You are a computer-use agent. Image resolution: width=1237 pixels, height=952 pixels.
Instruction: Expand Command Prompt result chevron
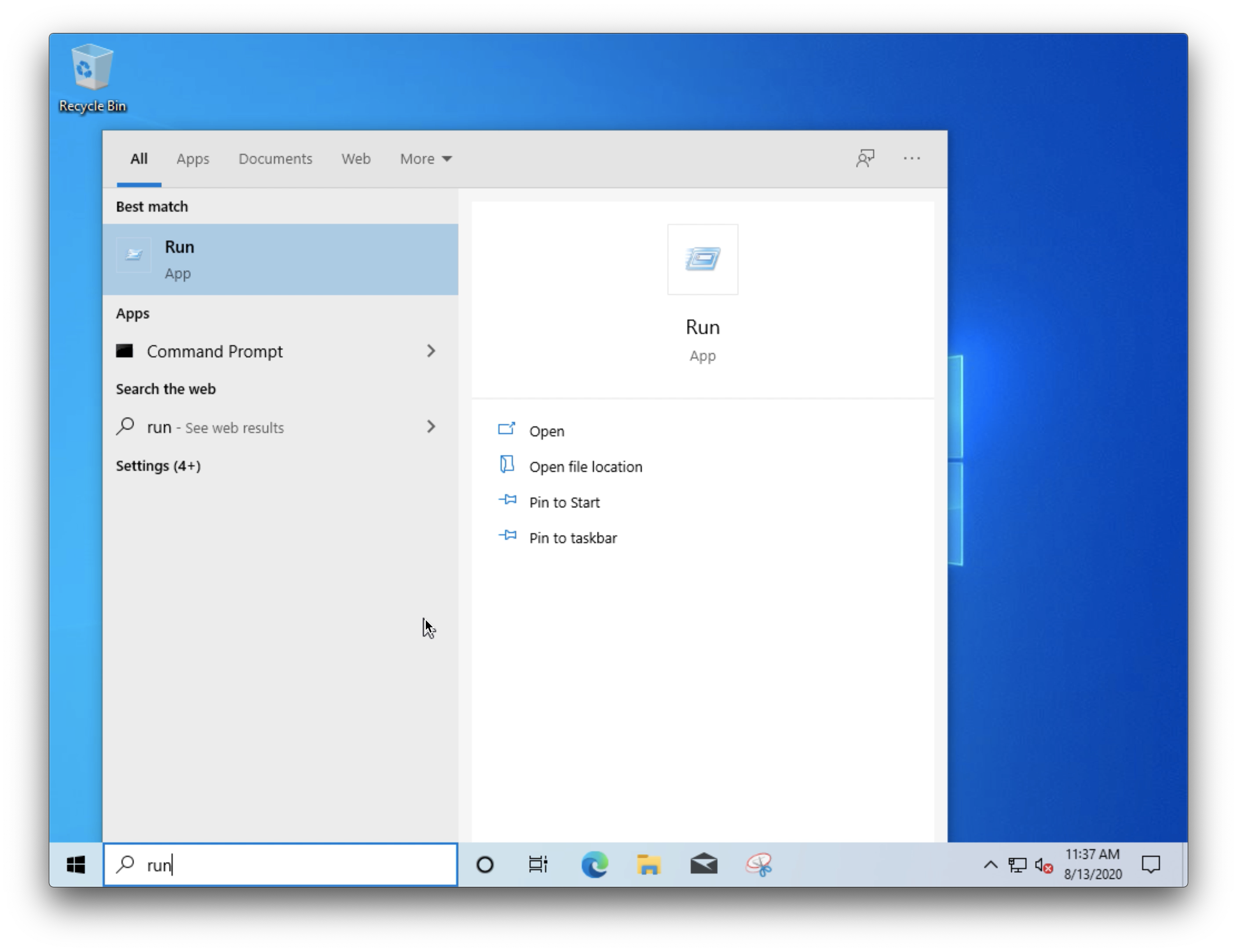click(x=431, y=351)
